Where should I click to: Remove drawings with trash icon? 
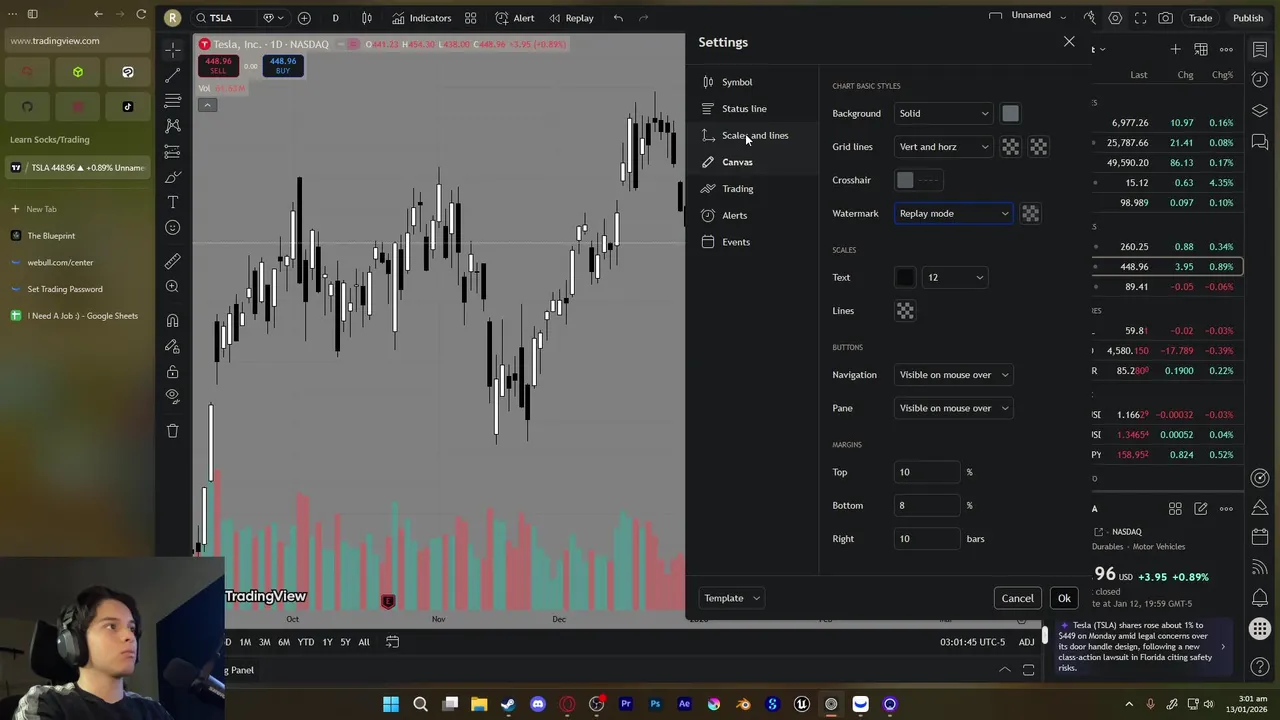tap(172, 431)
